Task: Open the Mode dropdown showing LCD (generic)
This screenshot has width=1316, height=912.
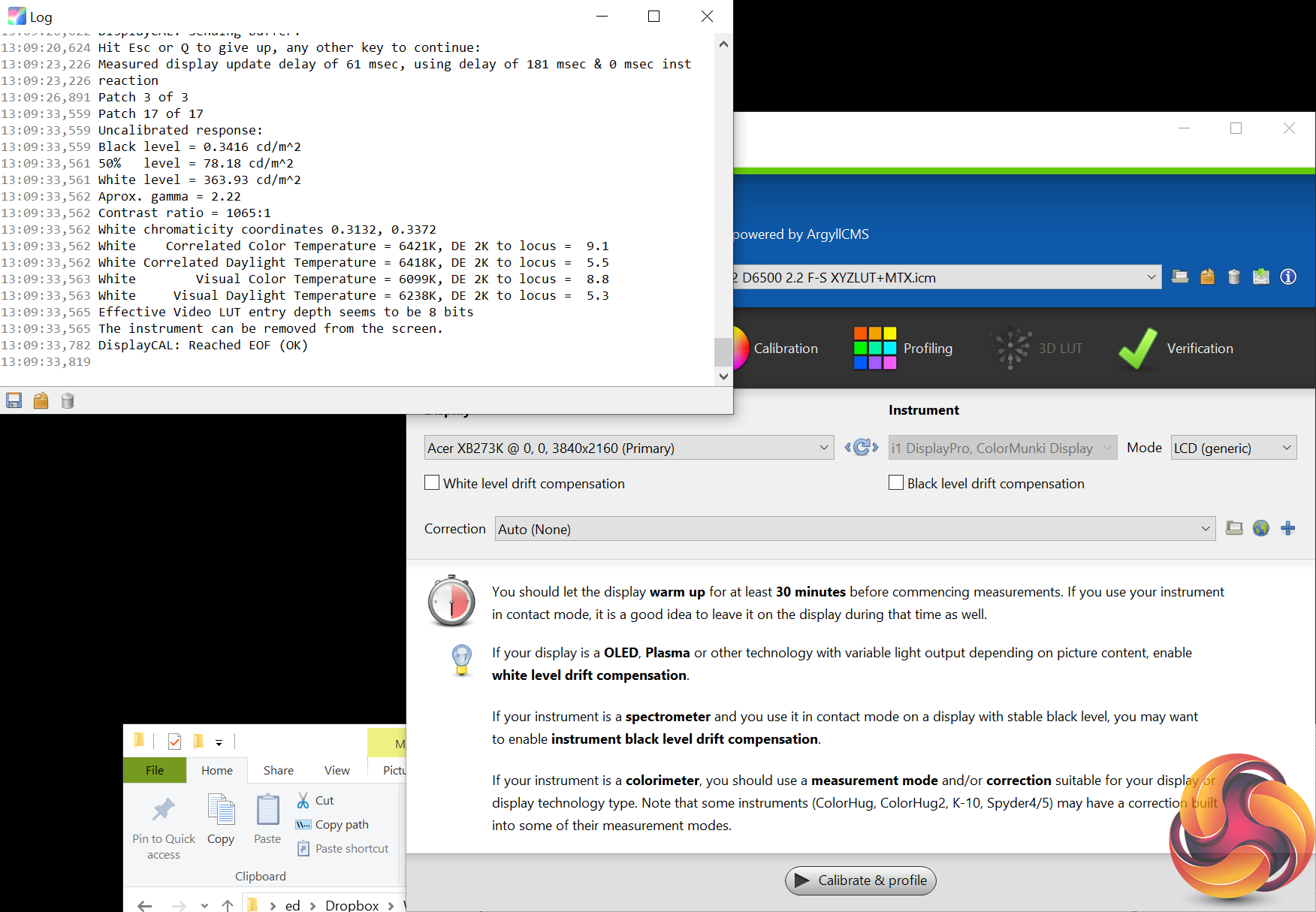Action: click(x=1234, y=448)
